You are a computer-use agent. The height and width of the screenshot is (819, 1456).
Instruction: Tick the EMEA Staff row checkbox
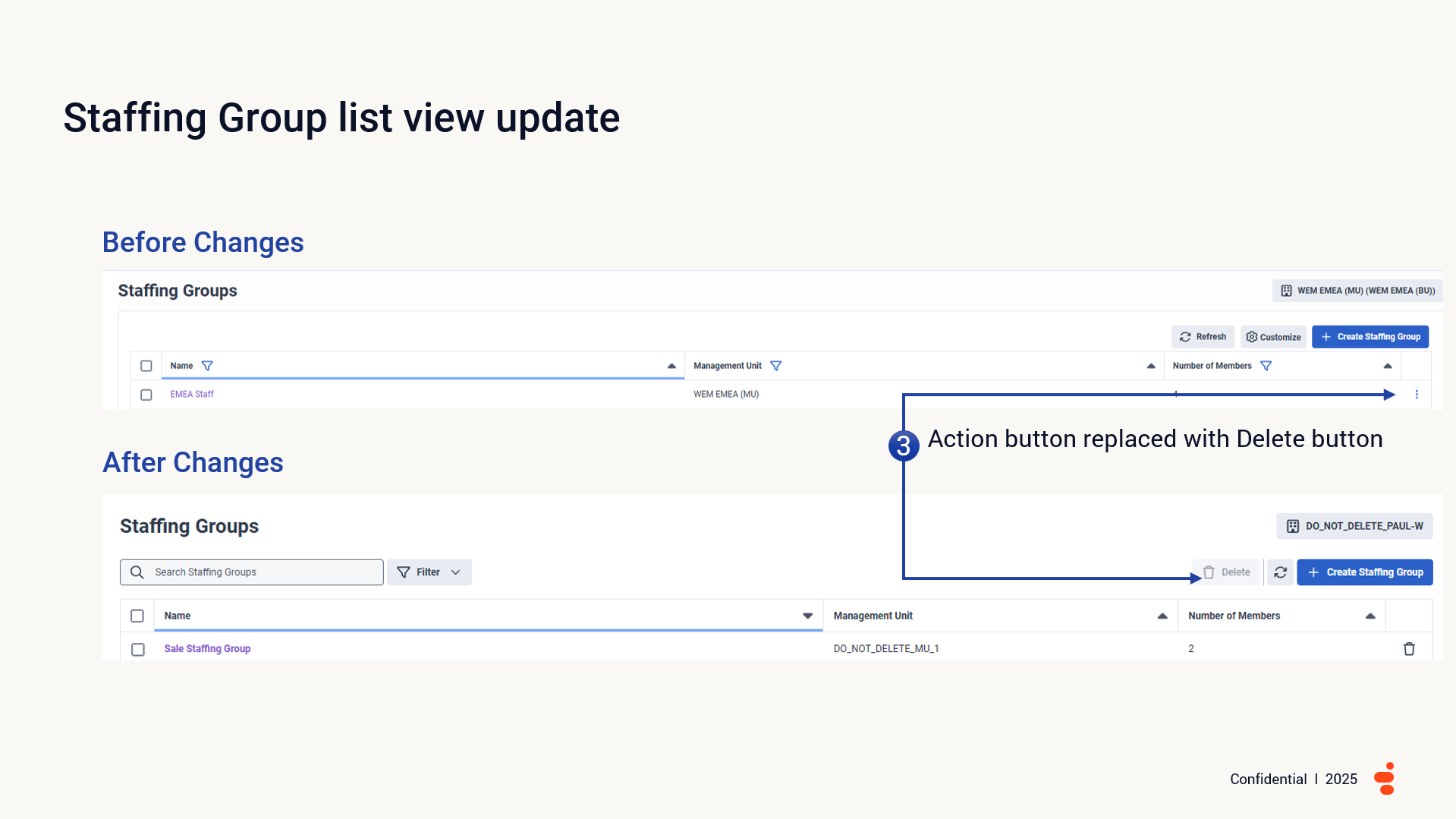(146, 395)
